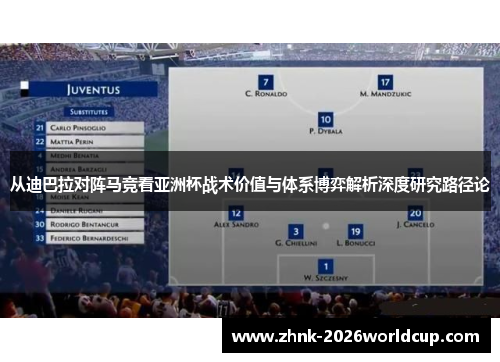Click the number 1 goalkeeper badge
Viewport: 500px width, 362px height.
pos(326,266)
